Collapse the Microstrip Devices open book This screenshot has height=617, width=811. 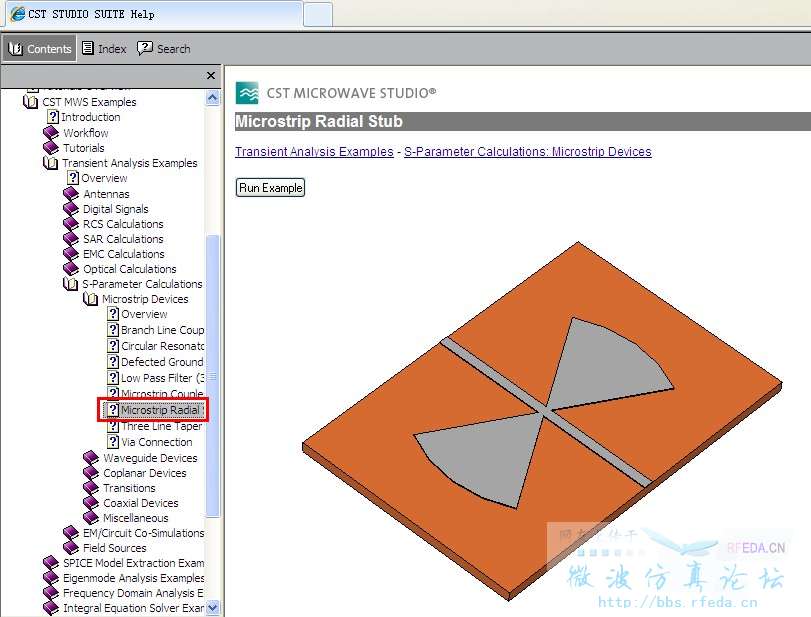pos(90,299)
